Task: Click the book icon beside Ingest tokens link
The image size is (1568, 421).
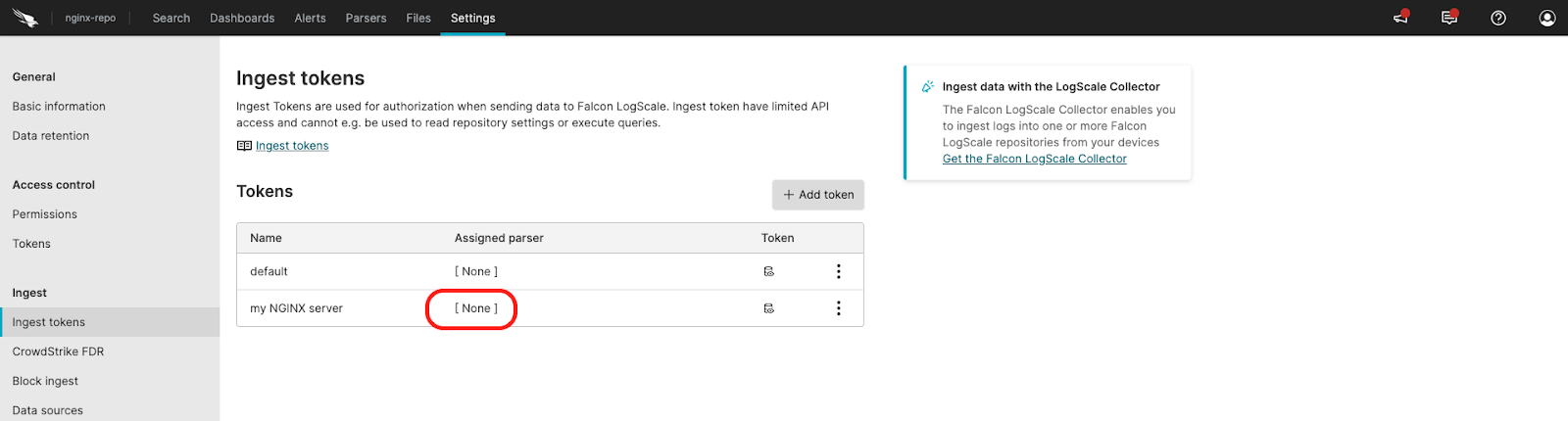Action: 244,146
